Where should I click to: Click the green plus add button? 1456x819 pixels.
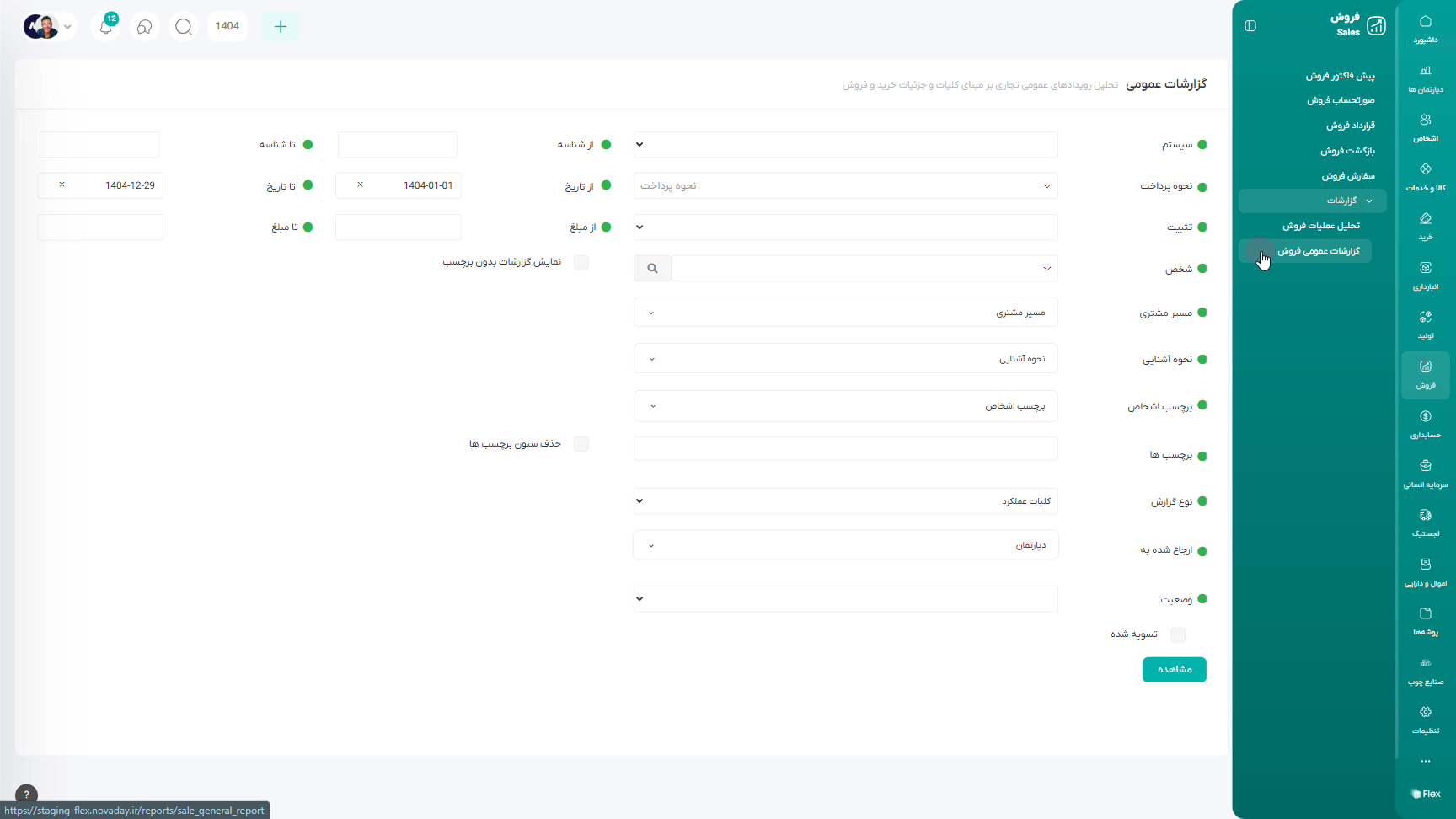(x=281, y=27)
